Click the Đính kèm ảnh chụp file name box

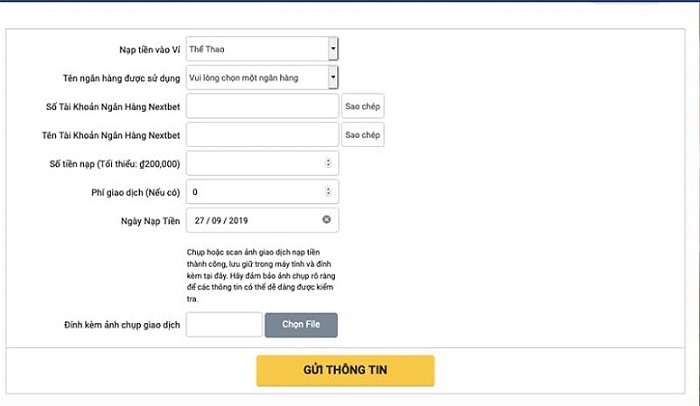pos(224,325)
